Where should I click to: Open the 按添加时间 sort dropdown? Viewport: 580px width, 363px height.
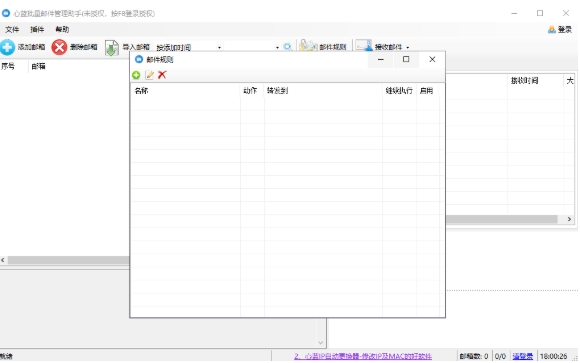[219, 47]
